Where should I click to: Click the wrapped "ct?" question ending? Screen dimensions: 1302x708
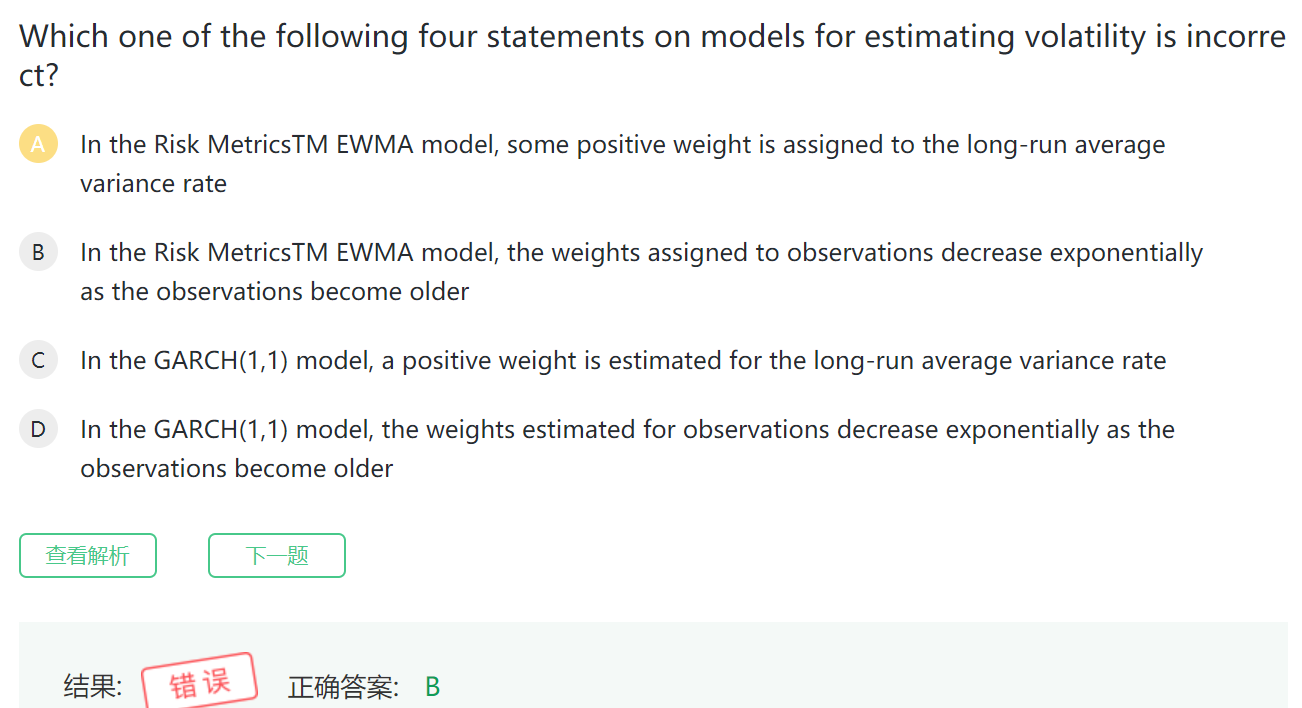pyautogui.click(x=39, y=76)
